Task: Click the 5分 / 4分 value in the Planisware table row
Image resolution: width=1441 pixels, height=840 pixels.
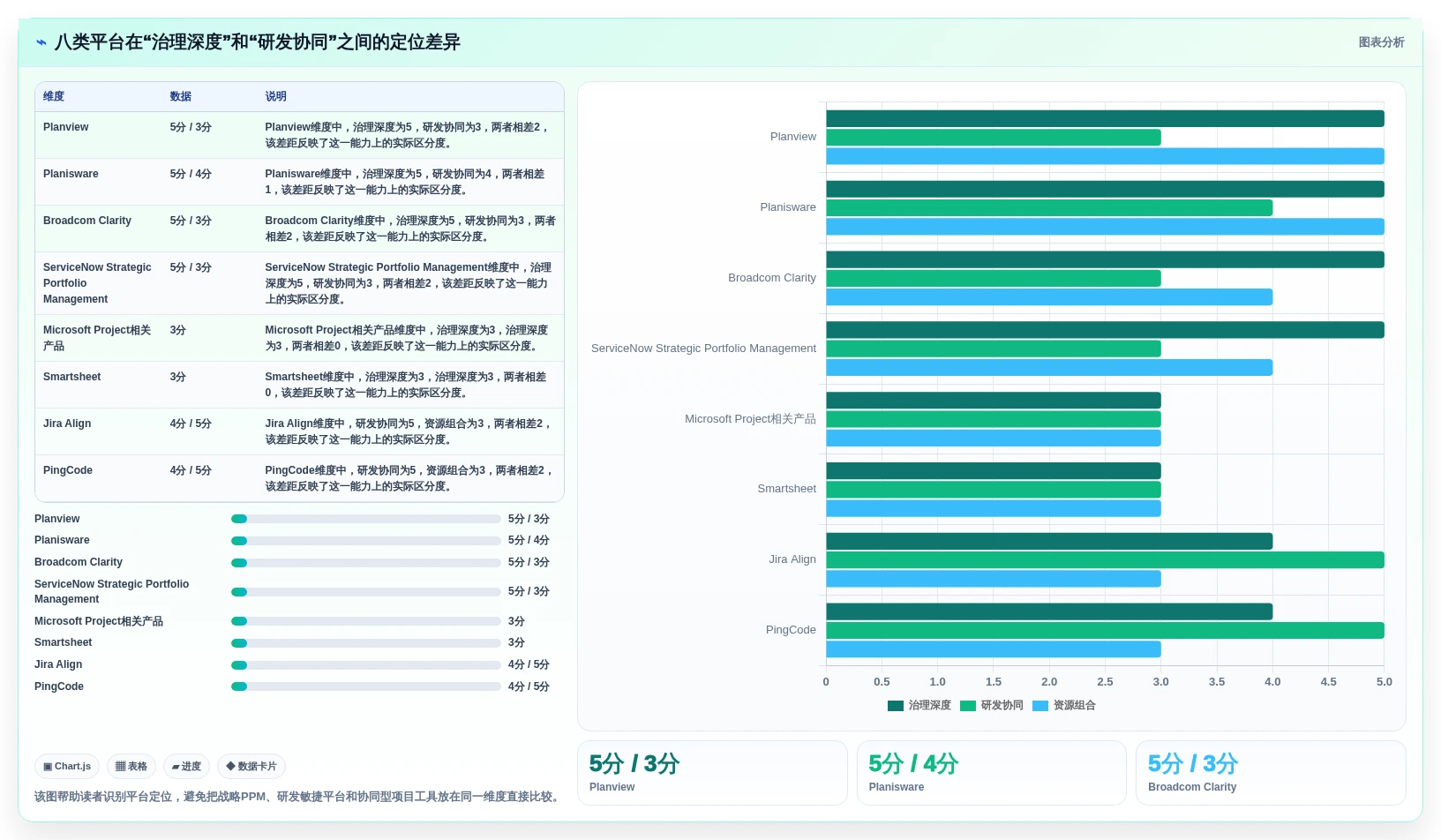Action: [x=191, y=174]
